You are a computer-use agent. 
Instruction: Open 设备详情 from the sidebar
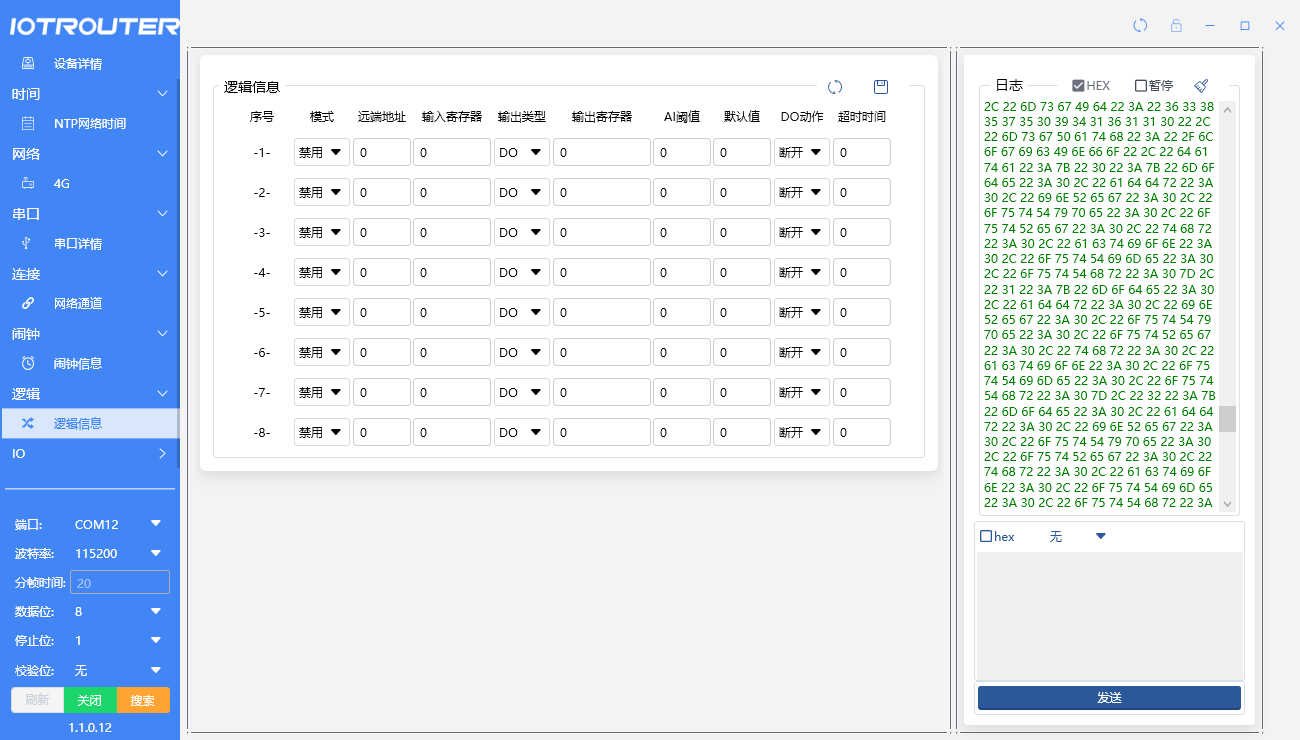[78, 64]
